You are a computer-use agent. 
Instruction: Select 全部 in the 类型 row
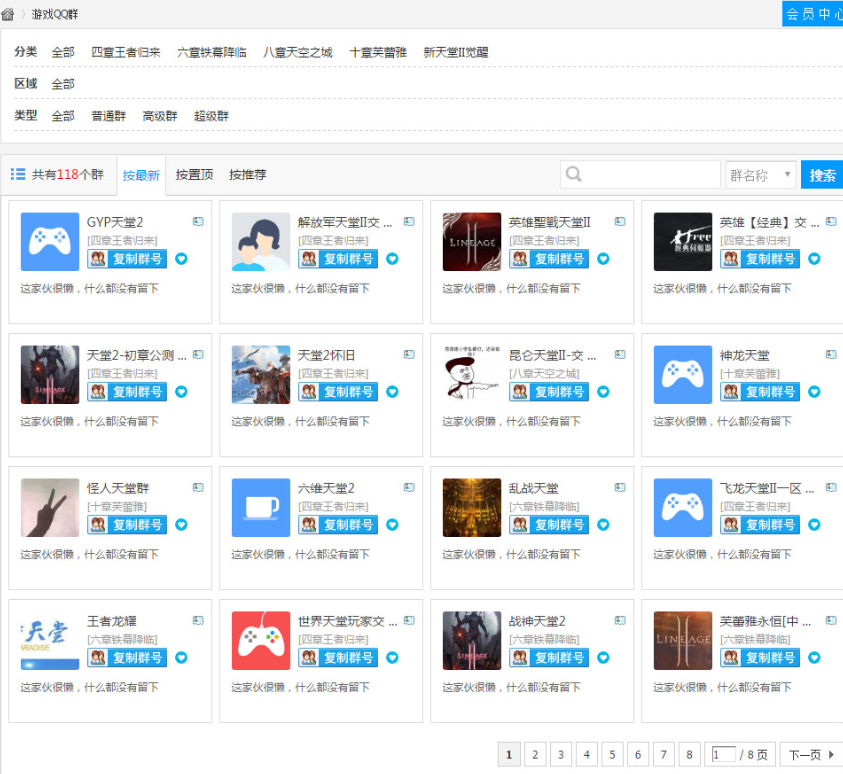(x=63, y=116)
